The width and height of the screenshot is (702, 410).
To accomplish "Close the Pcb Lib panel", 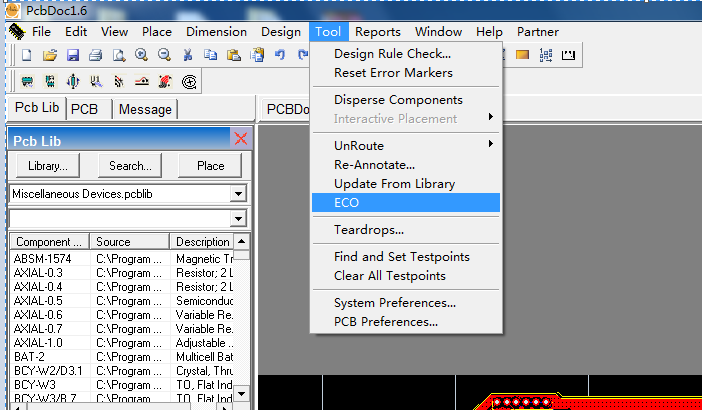I will click(240, 139).
